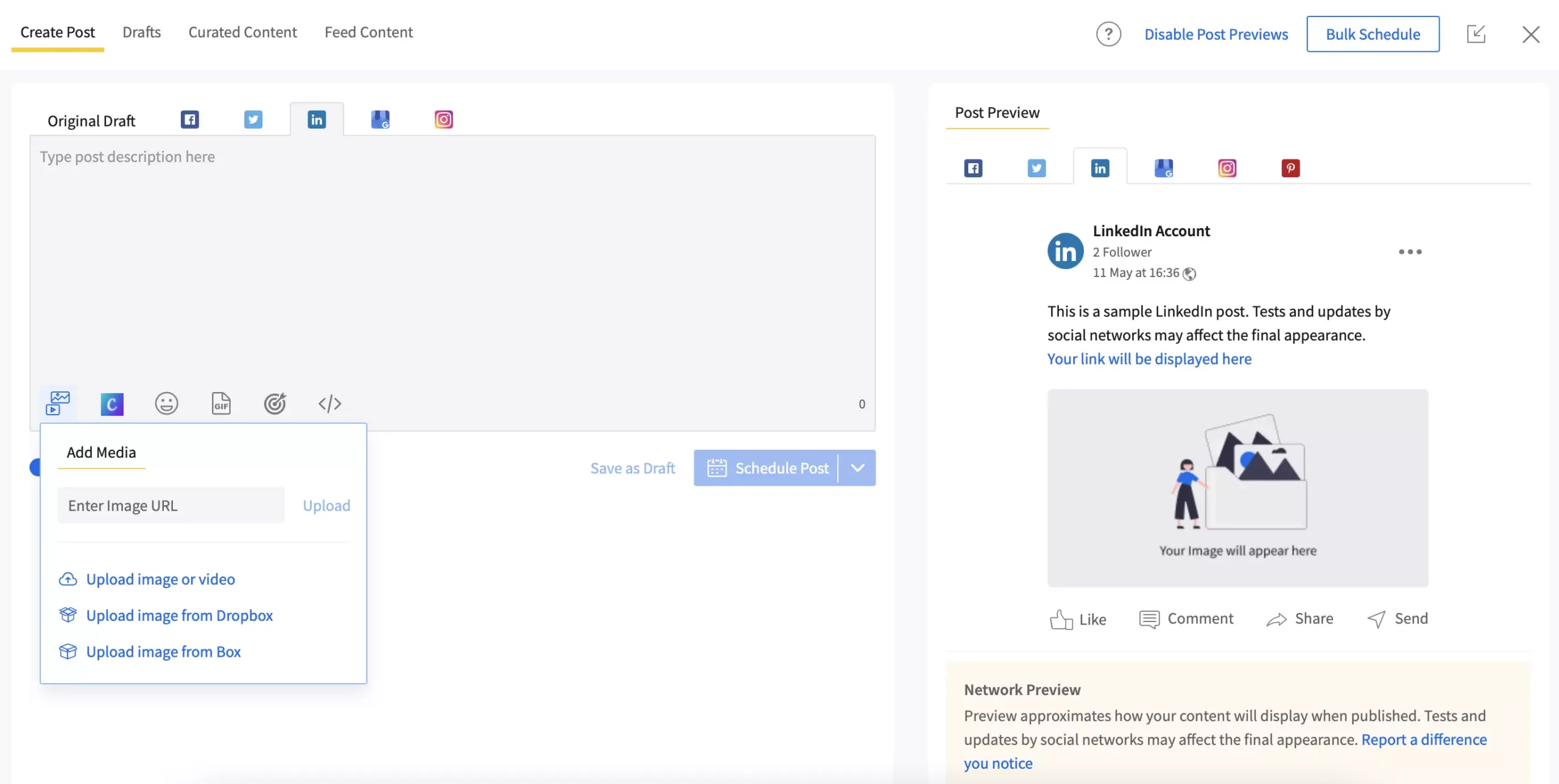This screenshot has width=1559, height=784.
Task: Toggle the Instagram network in the draft editor
Action: click(x=444, y=119)
